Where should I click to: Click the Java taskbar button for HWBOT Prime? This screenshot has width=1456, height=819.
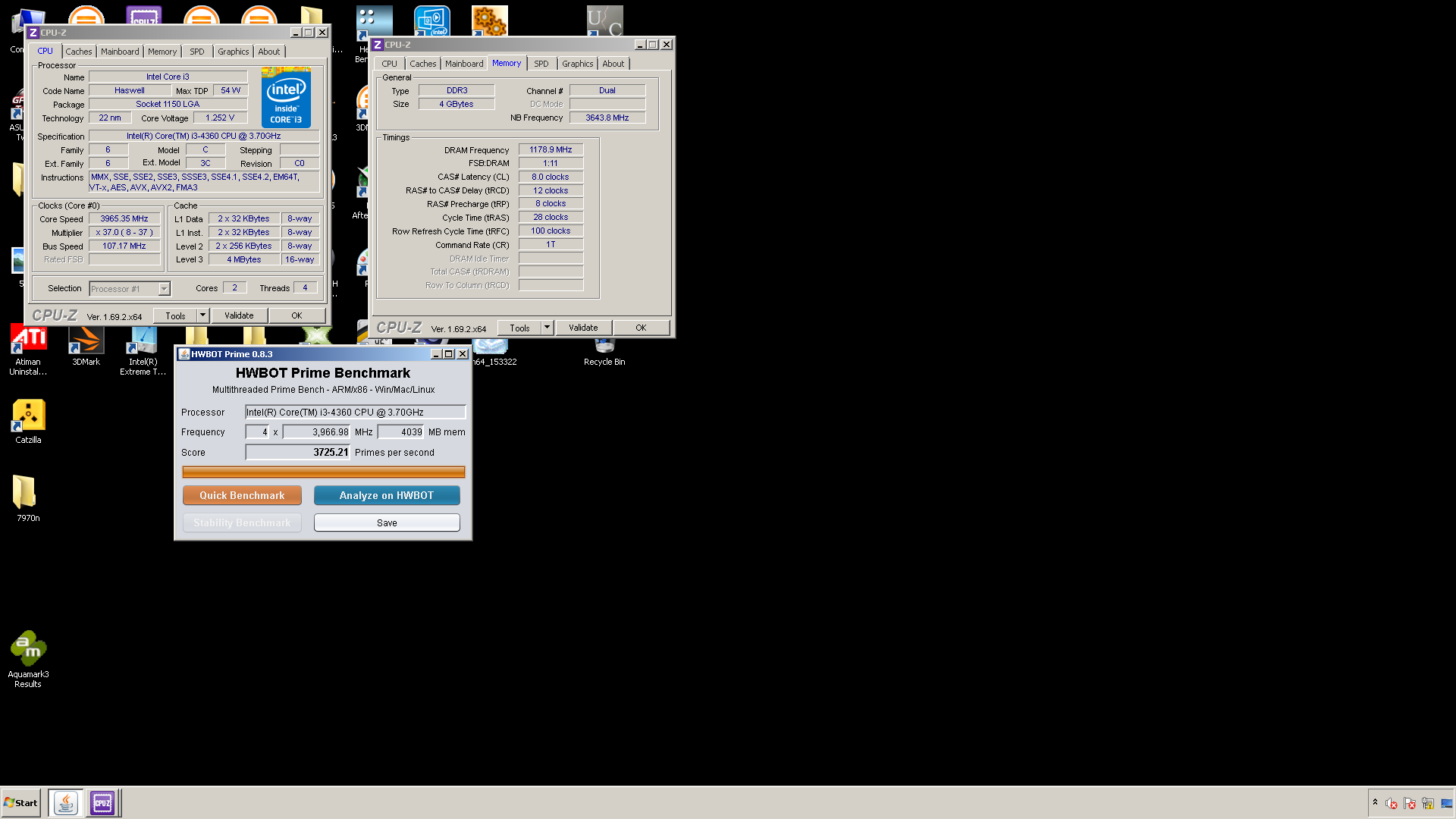[66, 802]
